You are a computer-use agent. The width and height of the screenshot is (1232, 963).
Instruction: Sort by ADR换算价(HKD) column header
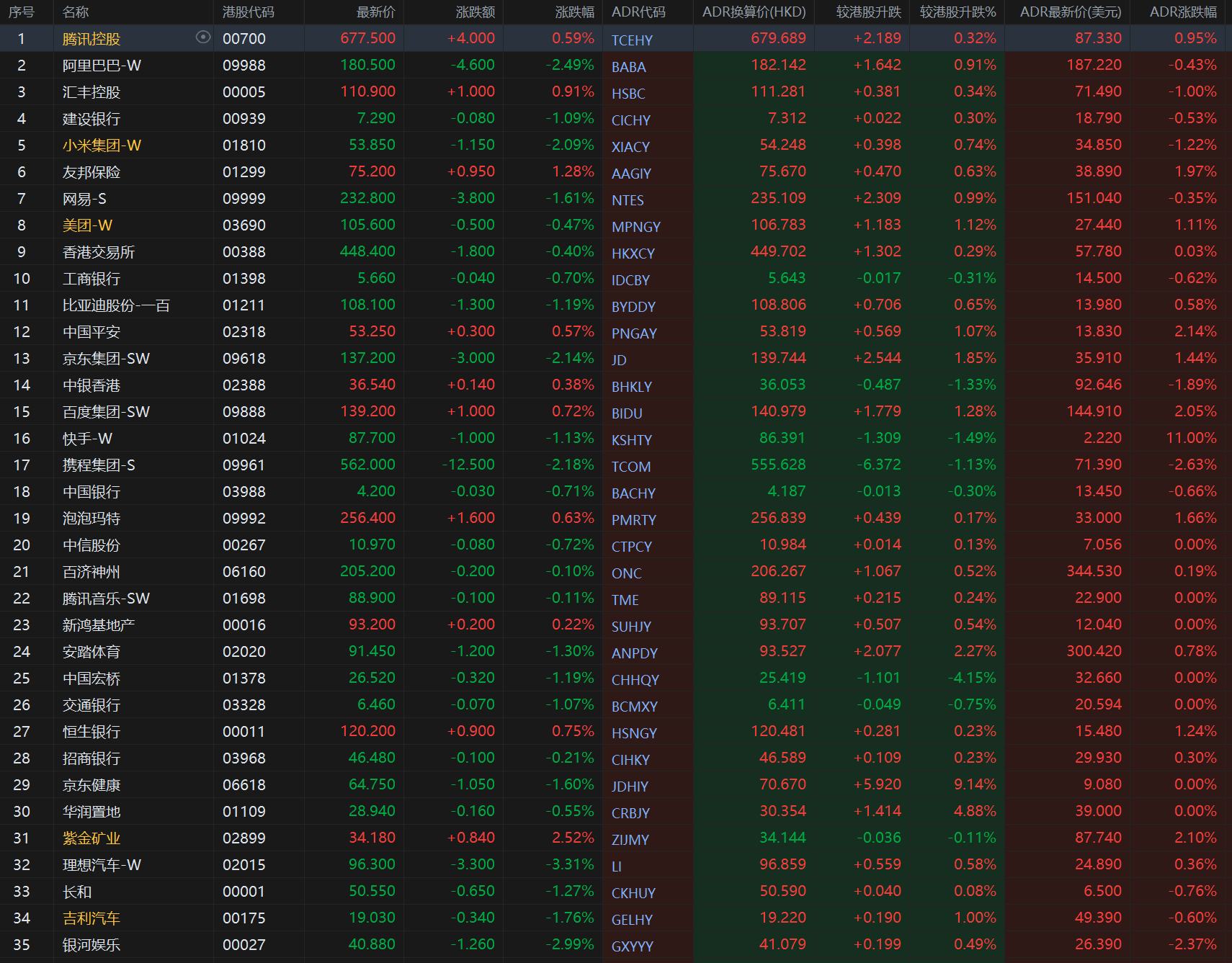tap(754, 12)
